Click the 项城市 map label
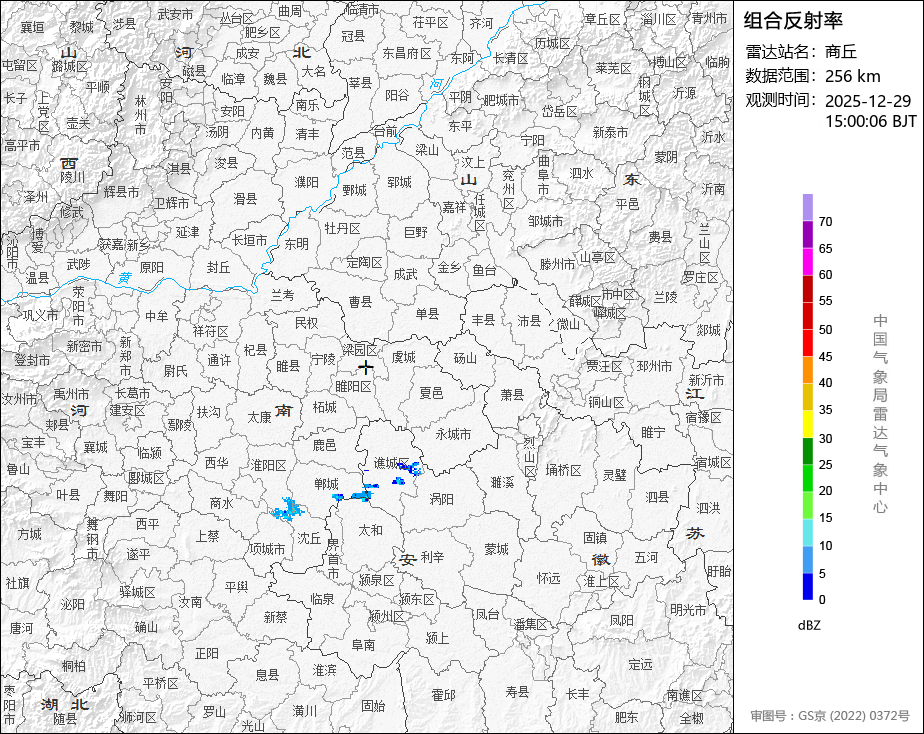The image size is (924, 734). point(267,549)
